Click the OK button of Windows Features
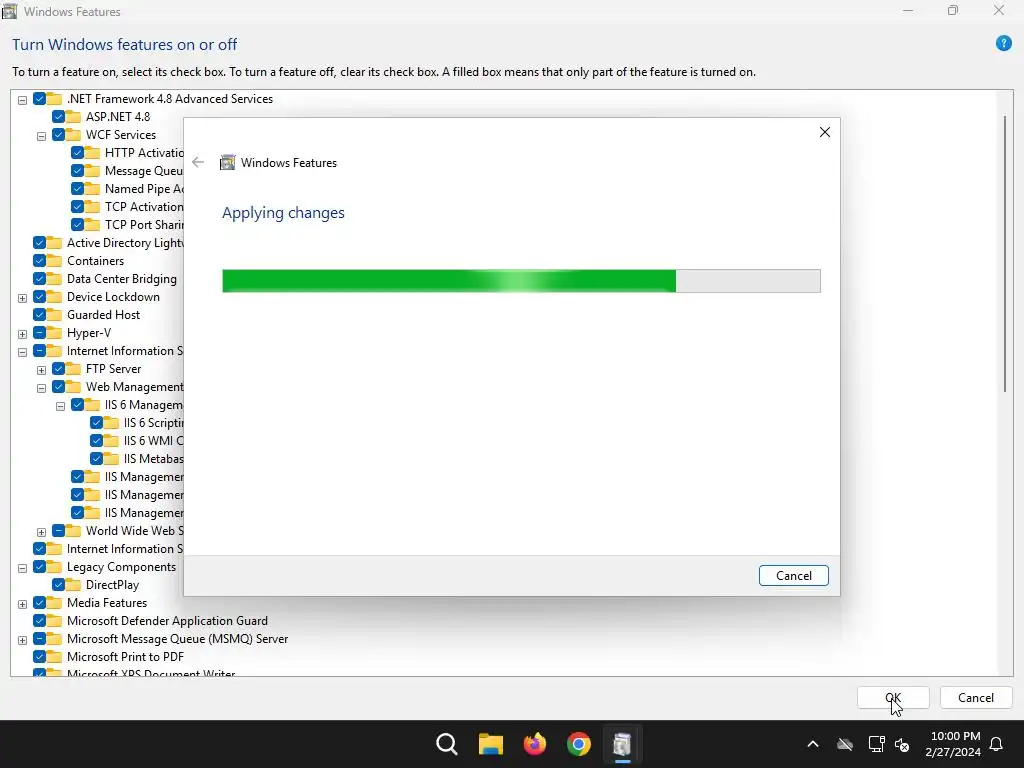The image size is (1024, 768). point(893,697)
